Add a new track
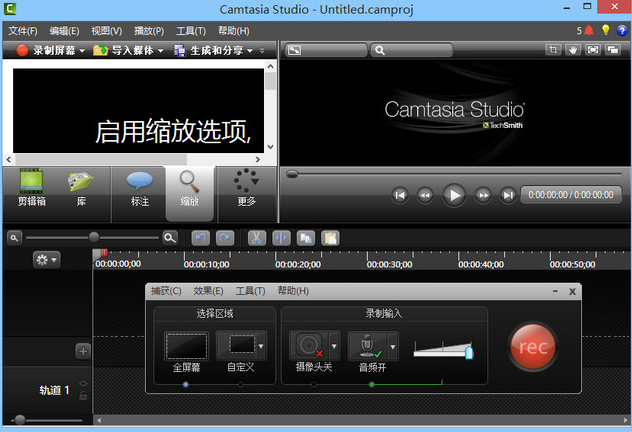The image size is (632, 432). tap(83, 351)
